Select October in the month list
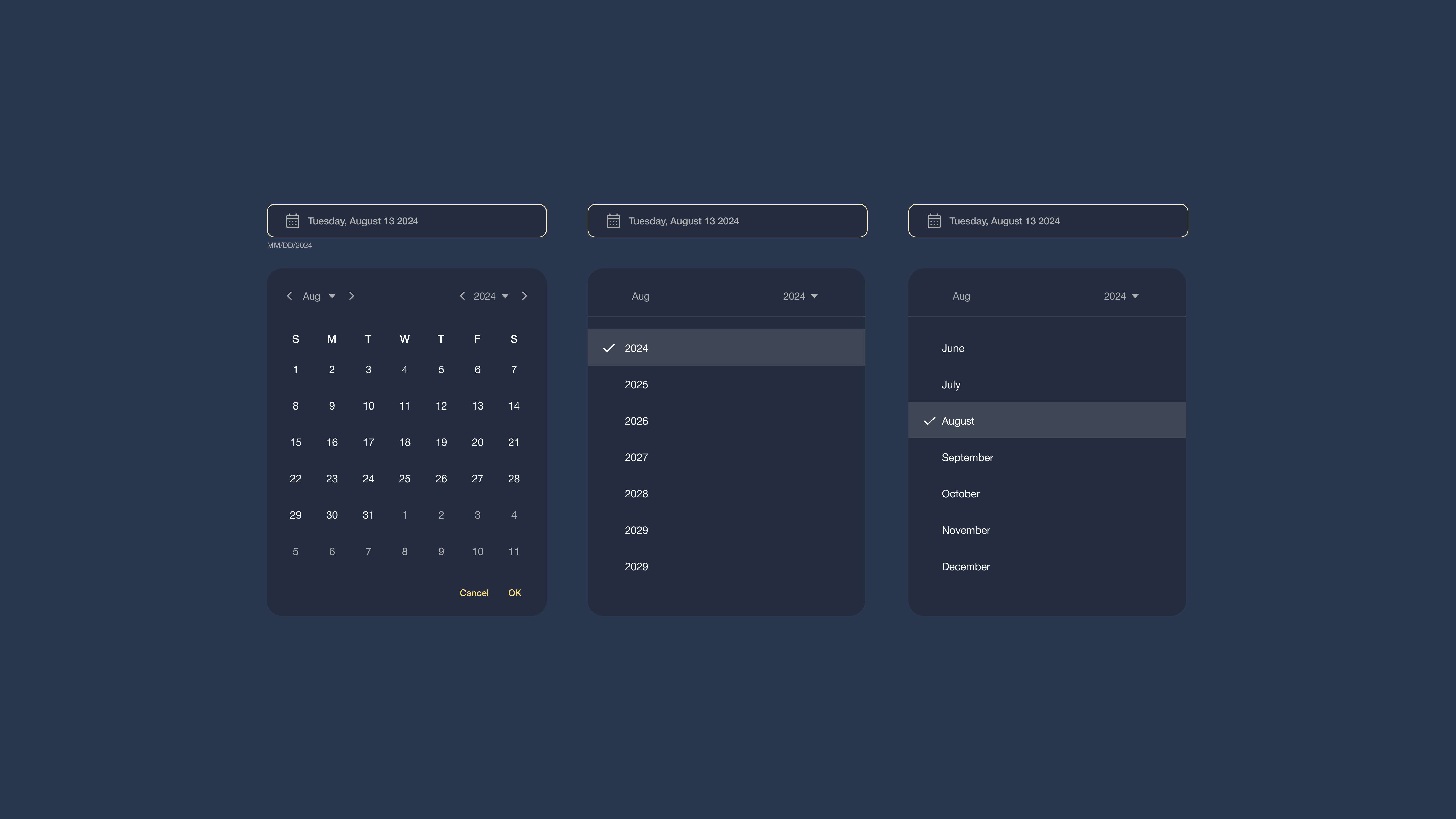Image resolution: width=1456 pixels, height=819 pixels. click(1047, 494)
